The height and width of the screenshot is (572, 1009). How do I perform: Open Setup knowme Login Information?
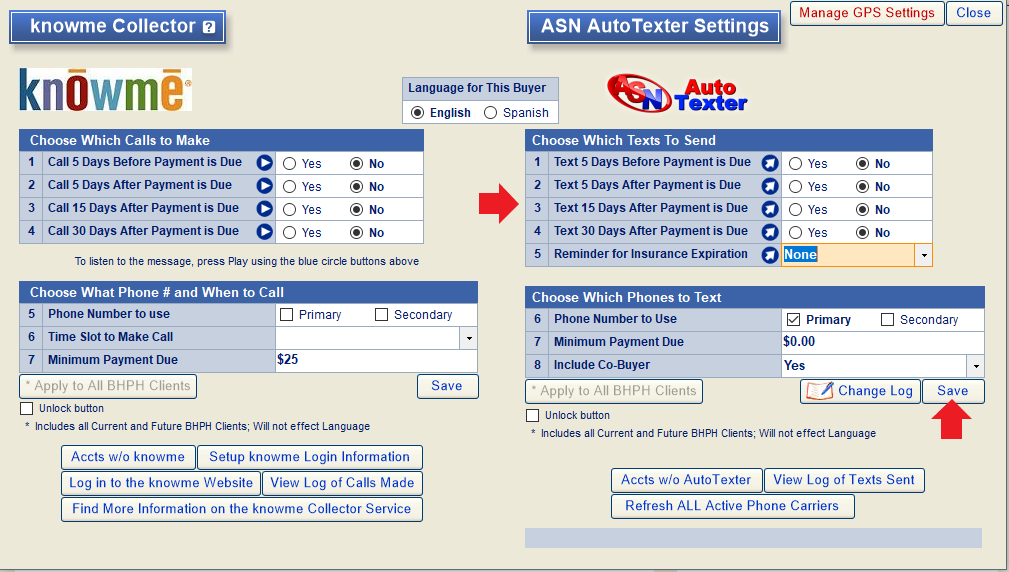tap(310, 457)
